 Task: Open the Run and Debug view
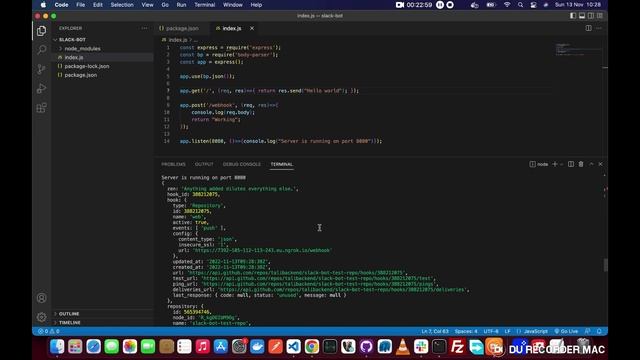(x=41, y=89)
